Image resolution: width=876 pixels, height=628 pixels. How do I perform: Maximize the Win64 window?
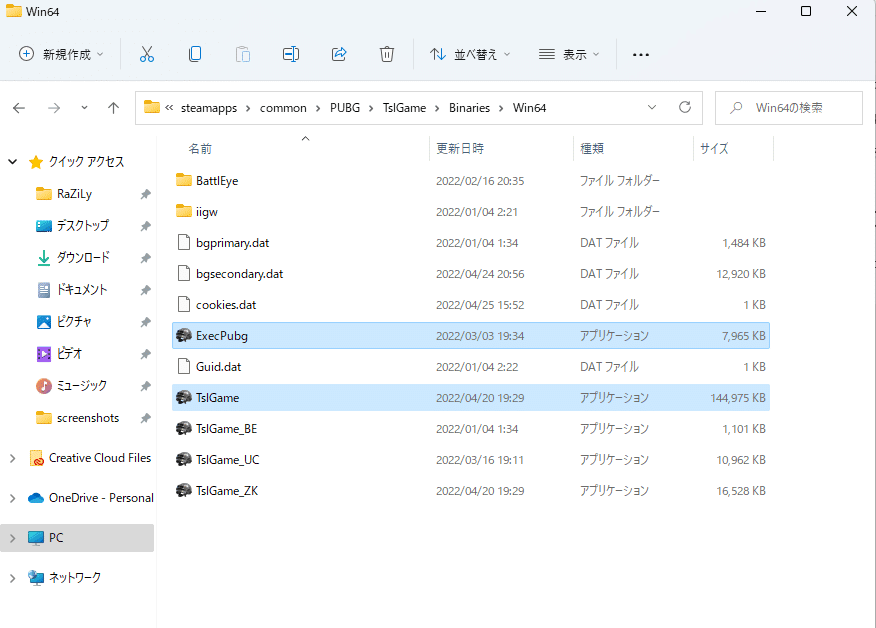(x=806, y=11)
